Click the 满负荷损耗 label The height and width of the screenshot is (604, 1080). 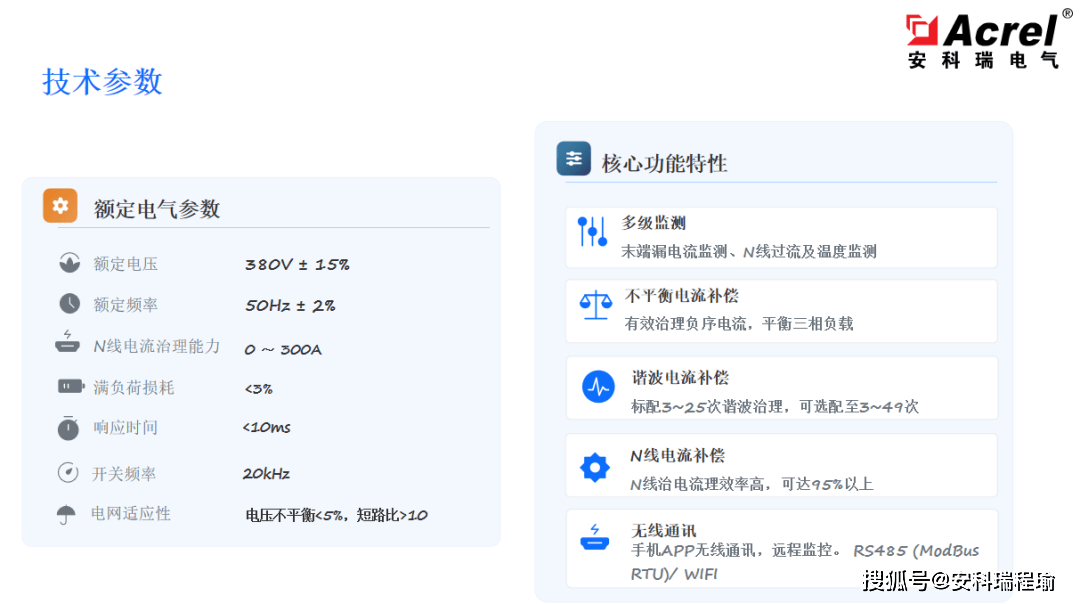click(x=134, y=387)
